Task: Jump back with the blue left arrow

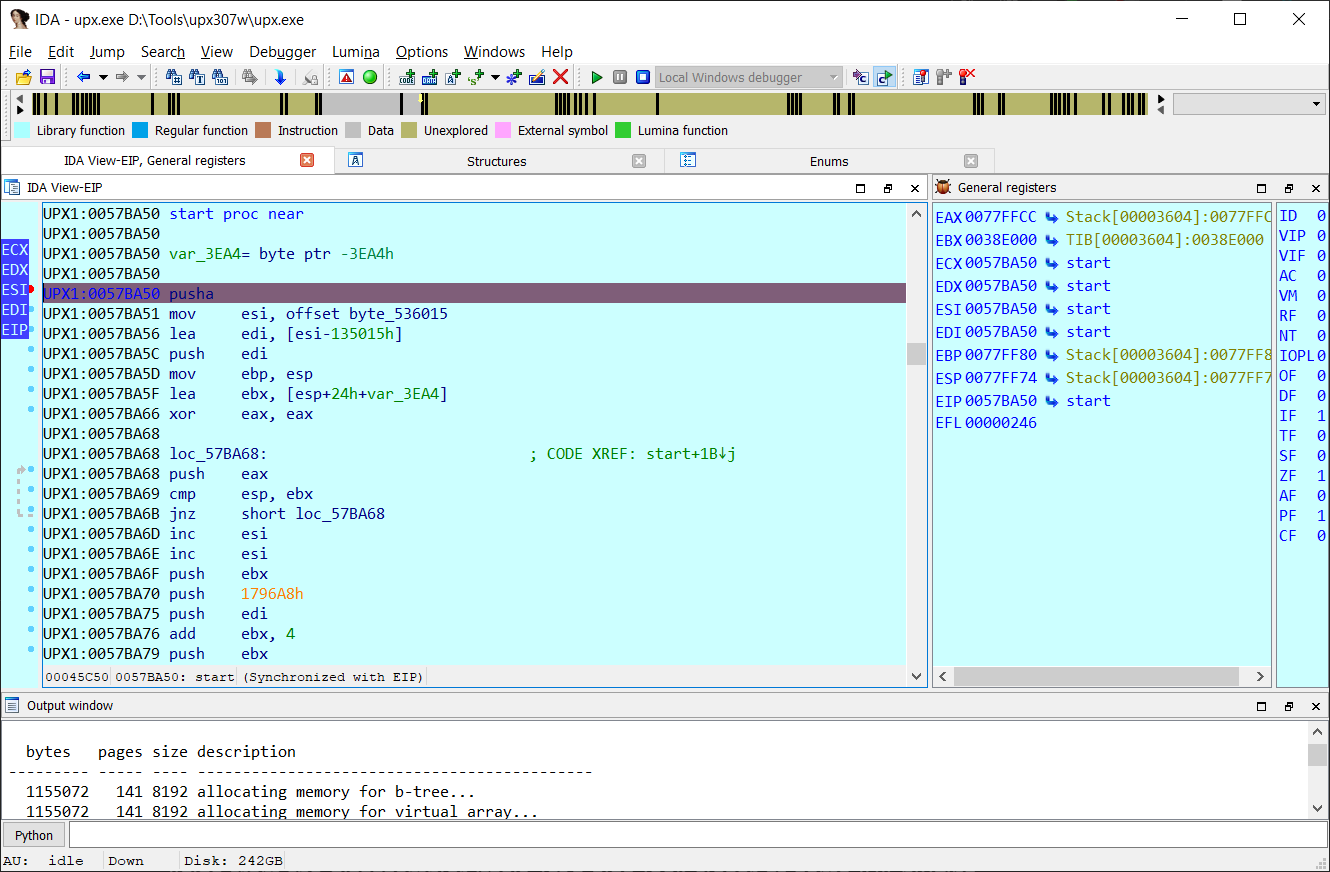Action: click(84, 77)
